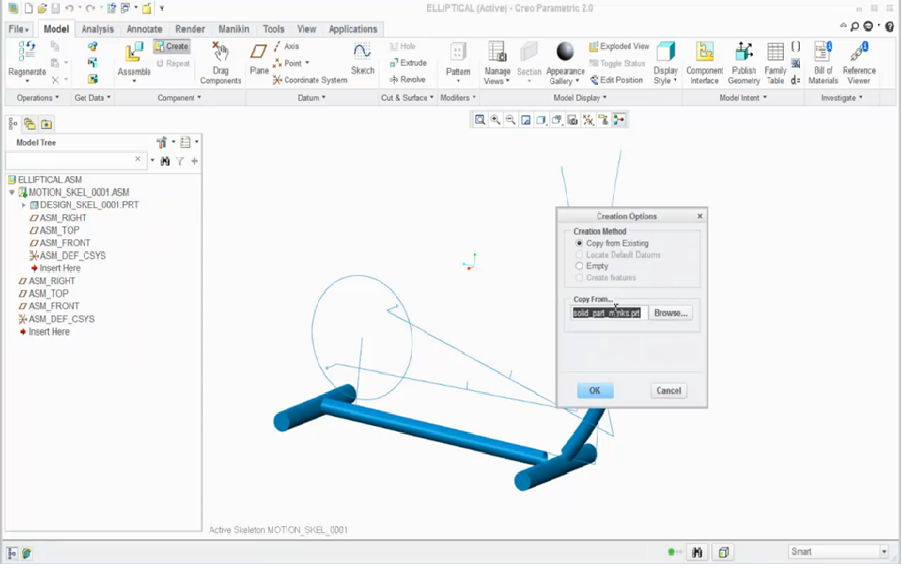Open the View tab
The image size is (902, 568).
pos(307,29)
